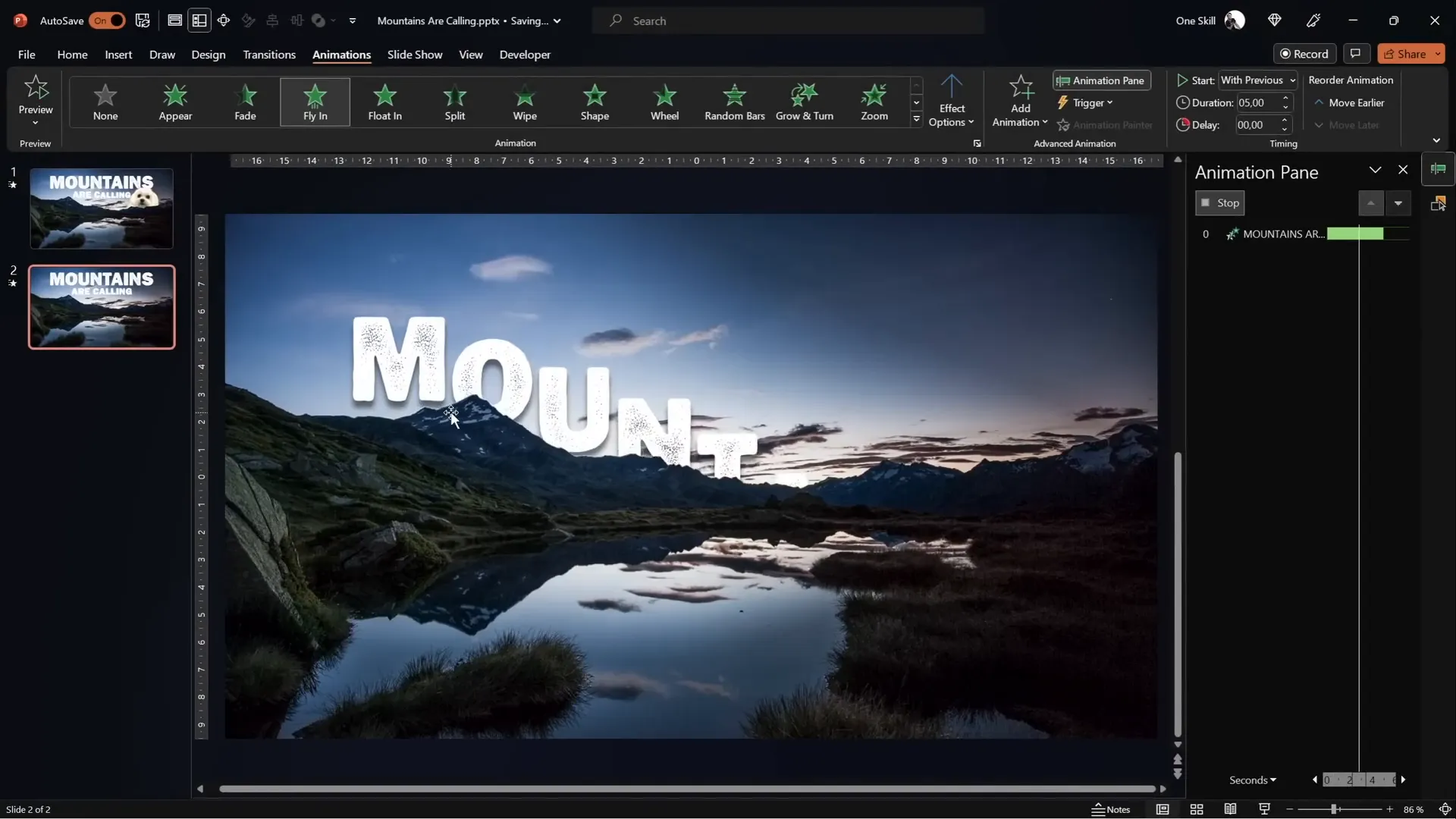Stop the animation preview
This screenshot has width=1456, height=819.
(1219, 203)
